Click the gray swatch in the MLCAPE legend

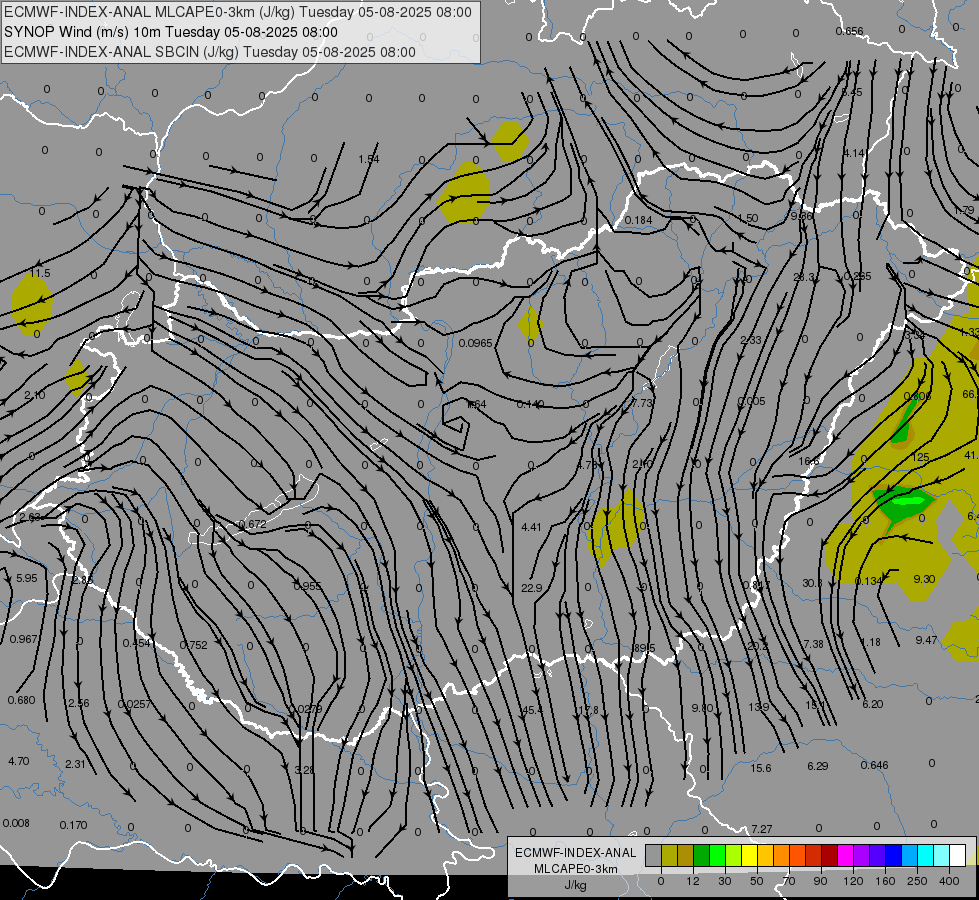(x=653, y=855)
